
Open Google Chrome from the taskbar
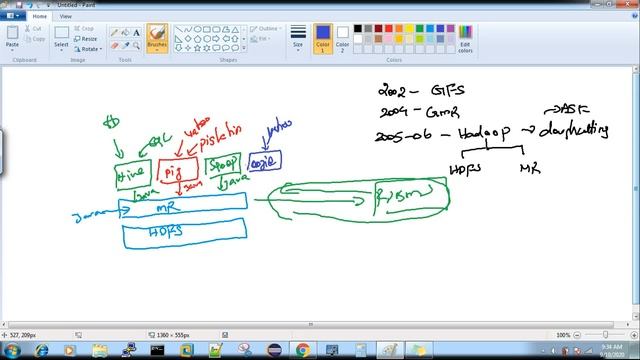[303, 350]
